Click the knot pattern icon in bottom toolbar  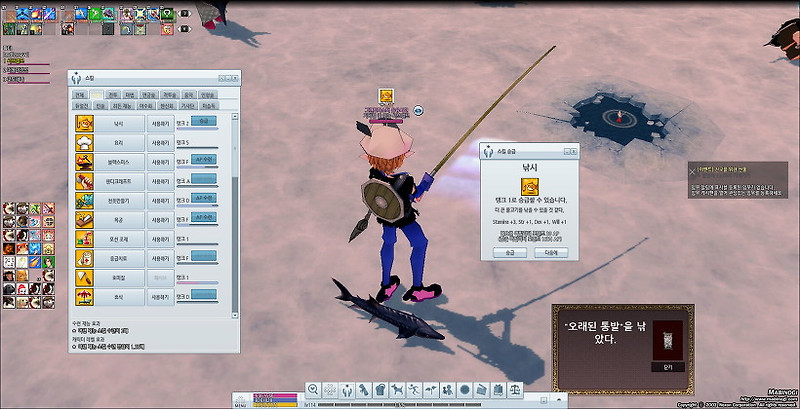point(330,390)
